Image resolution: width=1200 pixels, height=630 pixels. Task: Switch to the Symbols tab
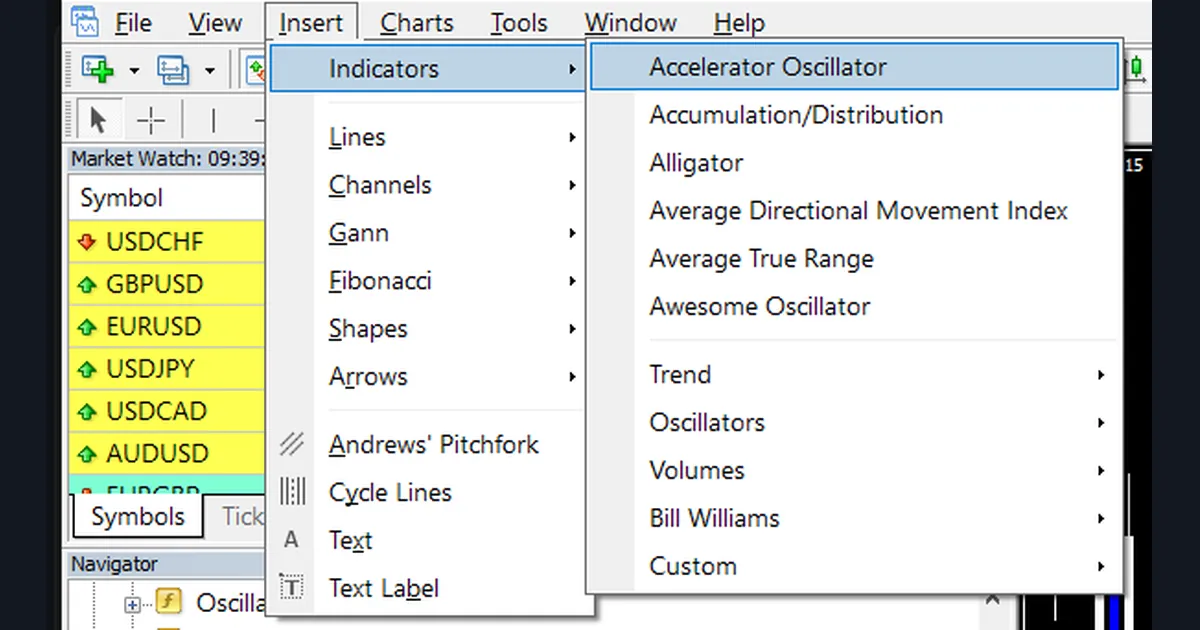pyautogui.click(x=138, y=516)
